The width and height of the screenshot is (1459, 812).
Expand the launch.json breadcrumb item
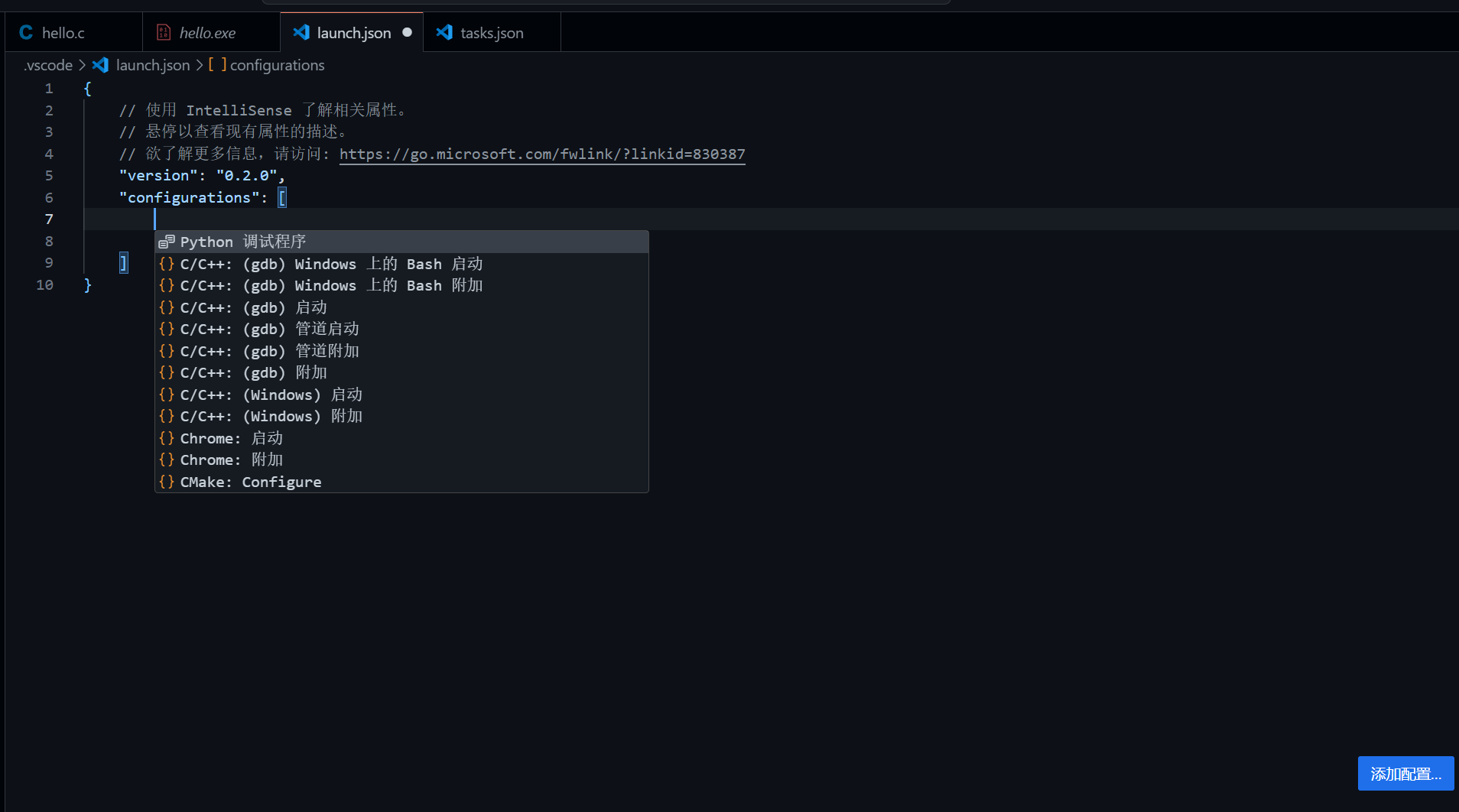coord(153,65)
